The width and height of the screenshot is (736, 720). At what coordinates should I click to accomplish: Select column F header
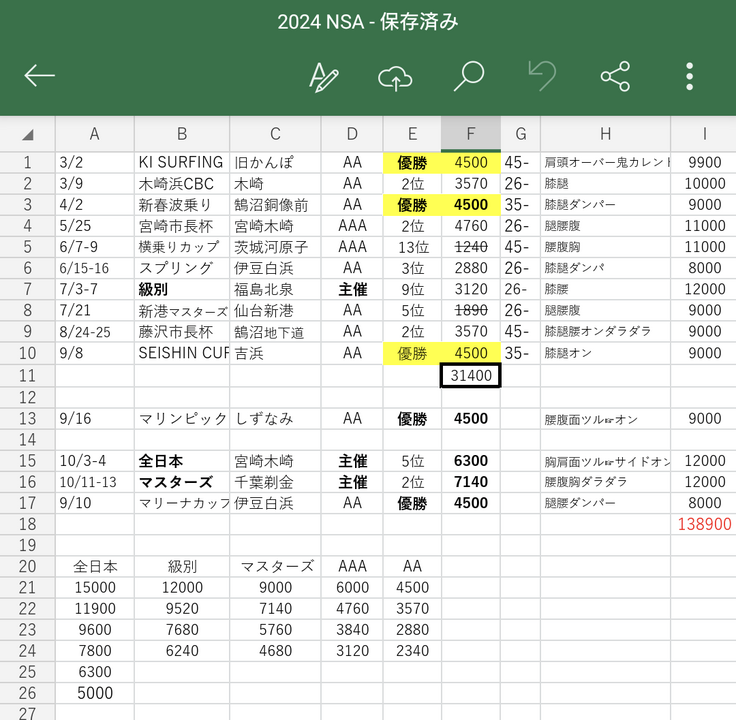point(471,134)
